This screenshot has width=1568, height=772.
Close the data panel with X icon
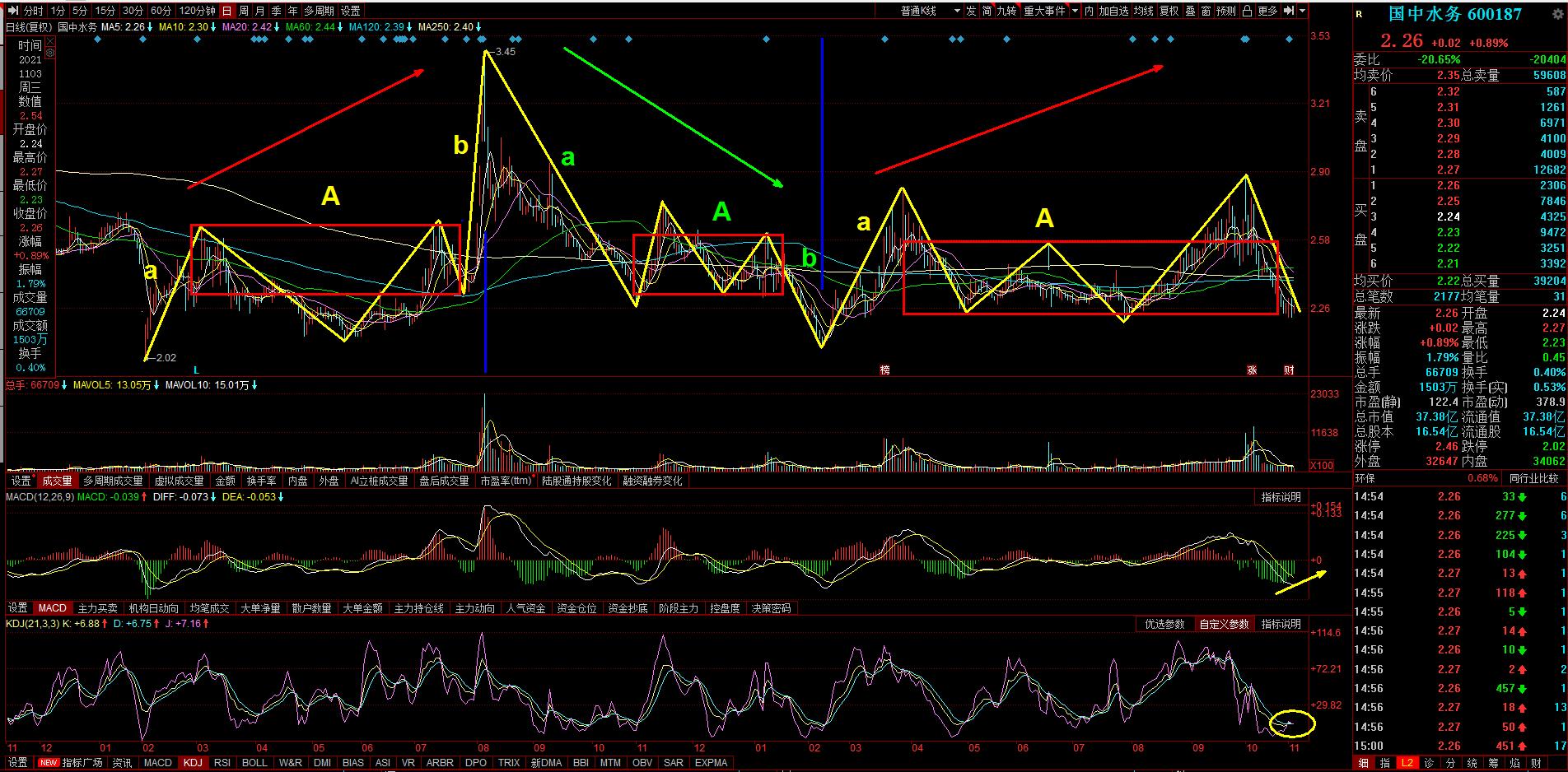[x=49, y=40]
